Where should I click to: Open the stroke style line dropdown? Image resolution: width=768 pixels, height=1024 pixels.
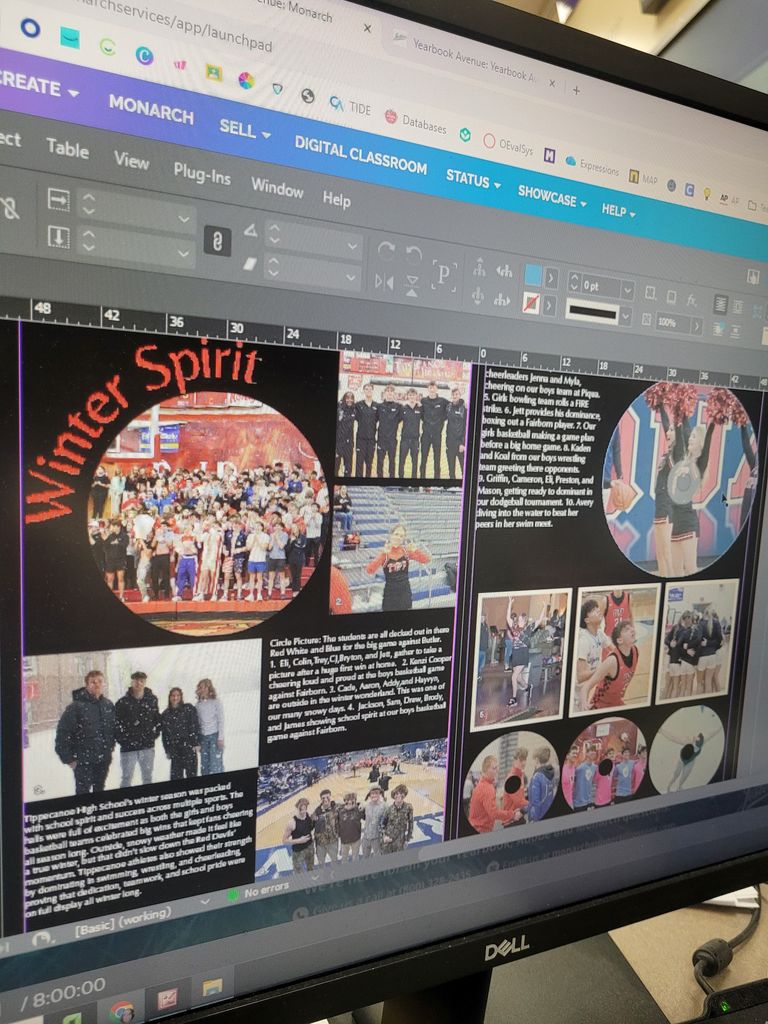tap(625, 317)
